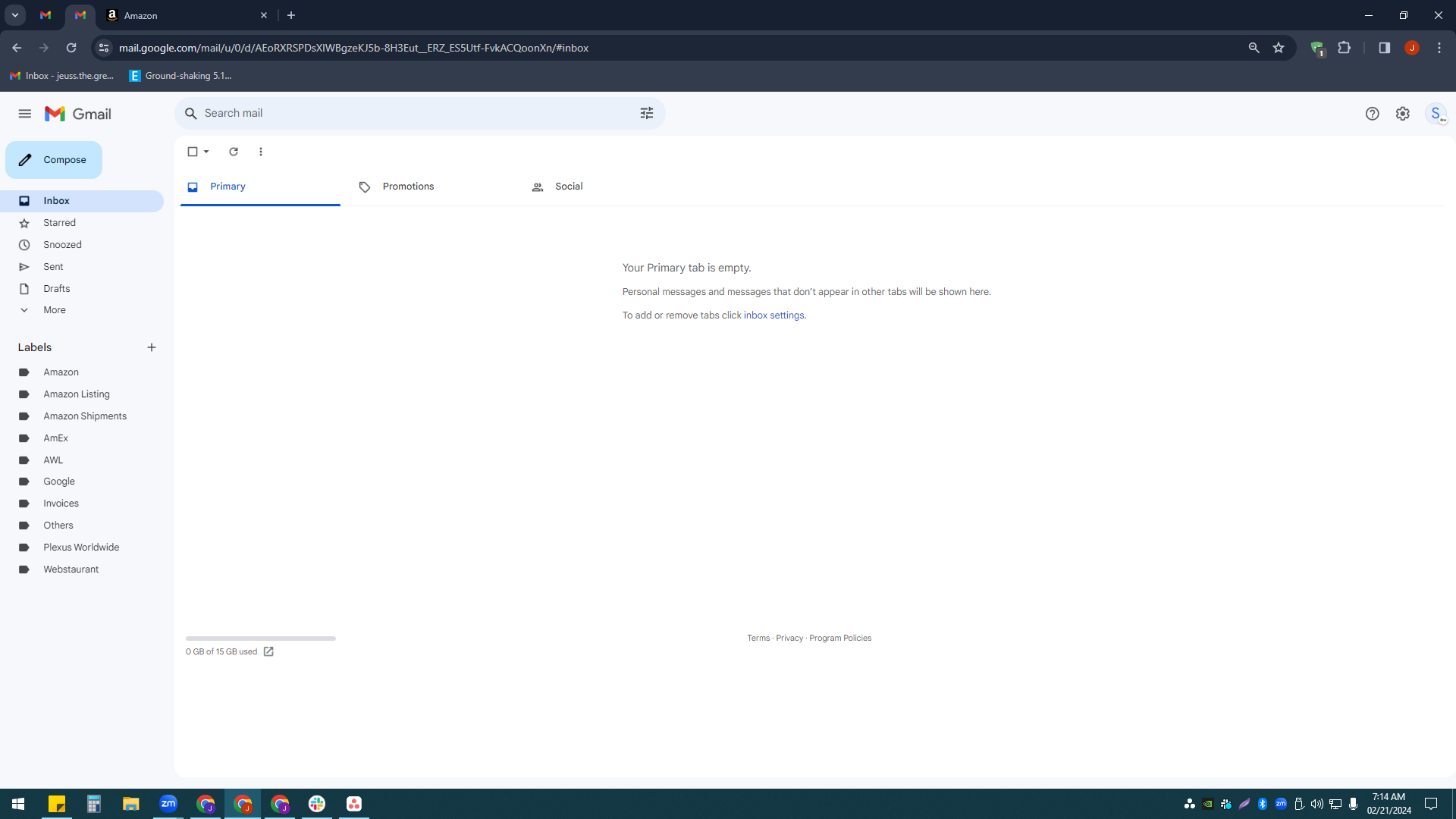Go back with the browser back arrow
The image size is (1456, 819).
point(17,48)
